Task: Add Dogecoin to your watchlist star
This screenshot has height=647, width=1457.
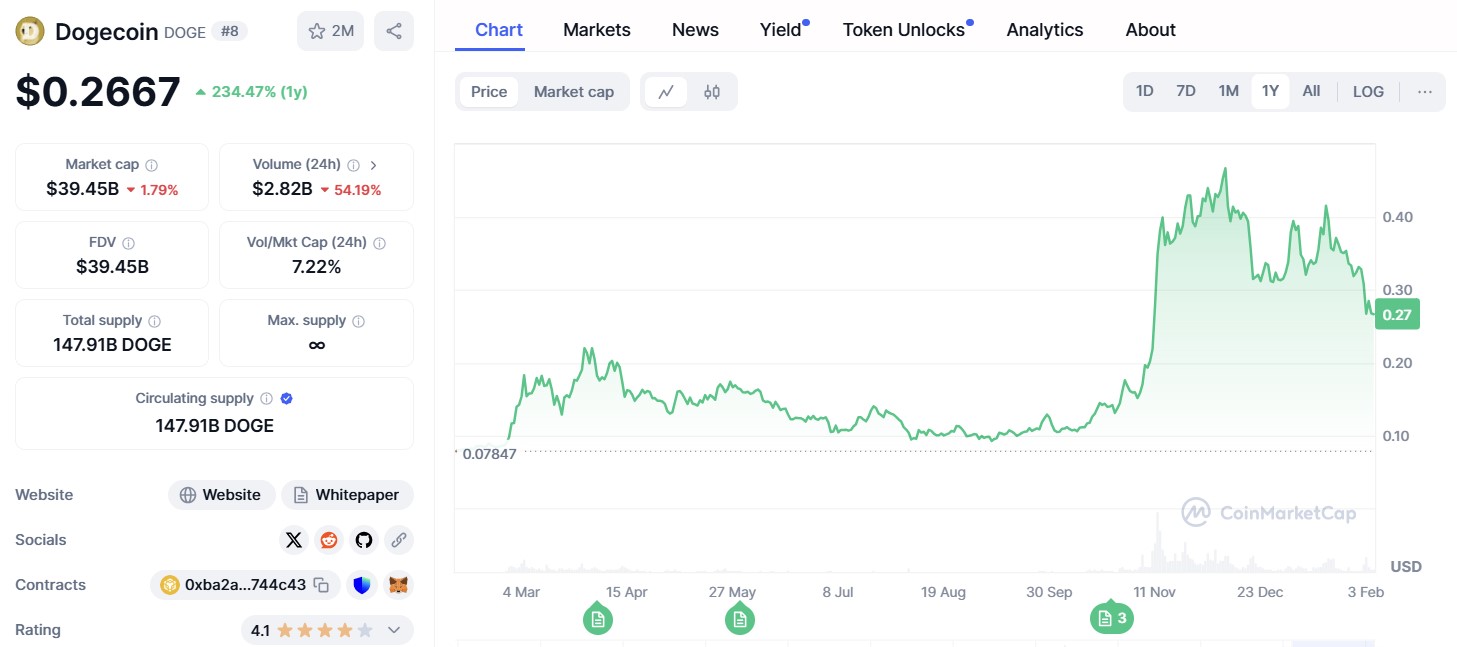Action: click(x=330, y=30)
